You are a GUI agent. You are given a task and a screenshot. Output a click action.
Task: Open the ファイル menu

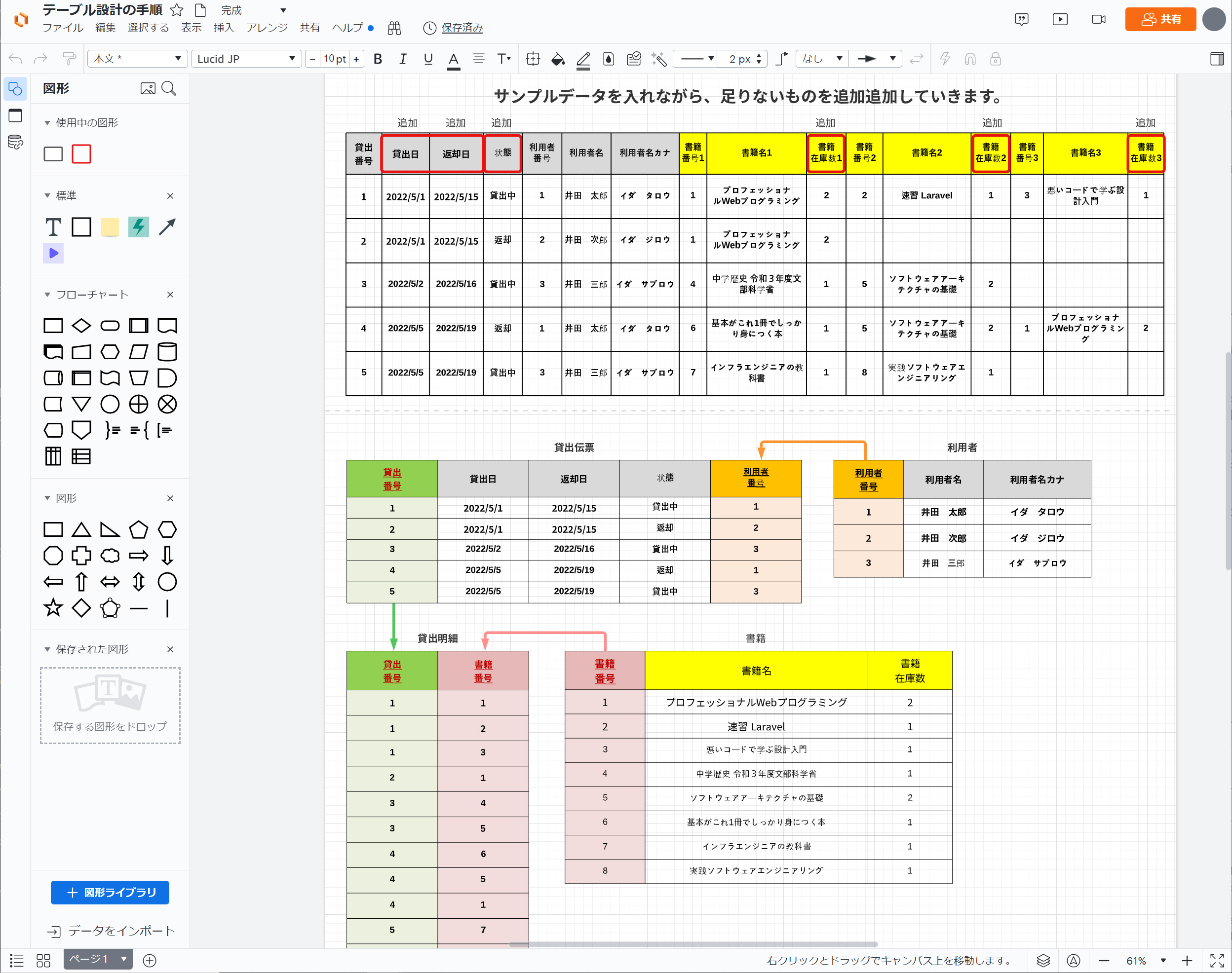coord(63,27)
